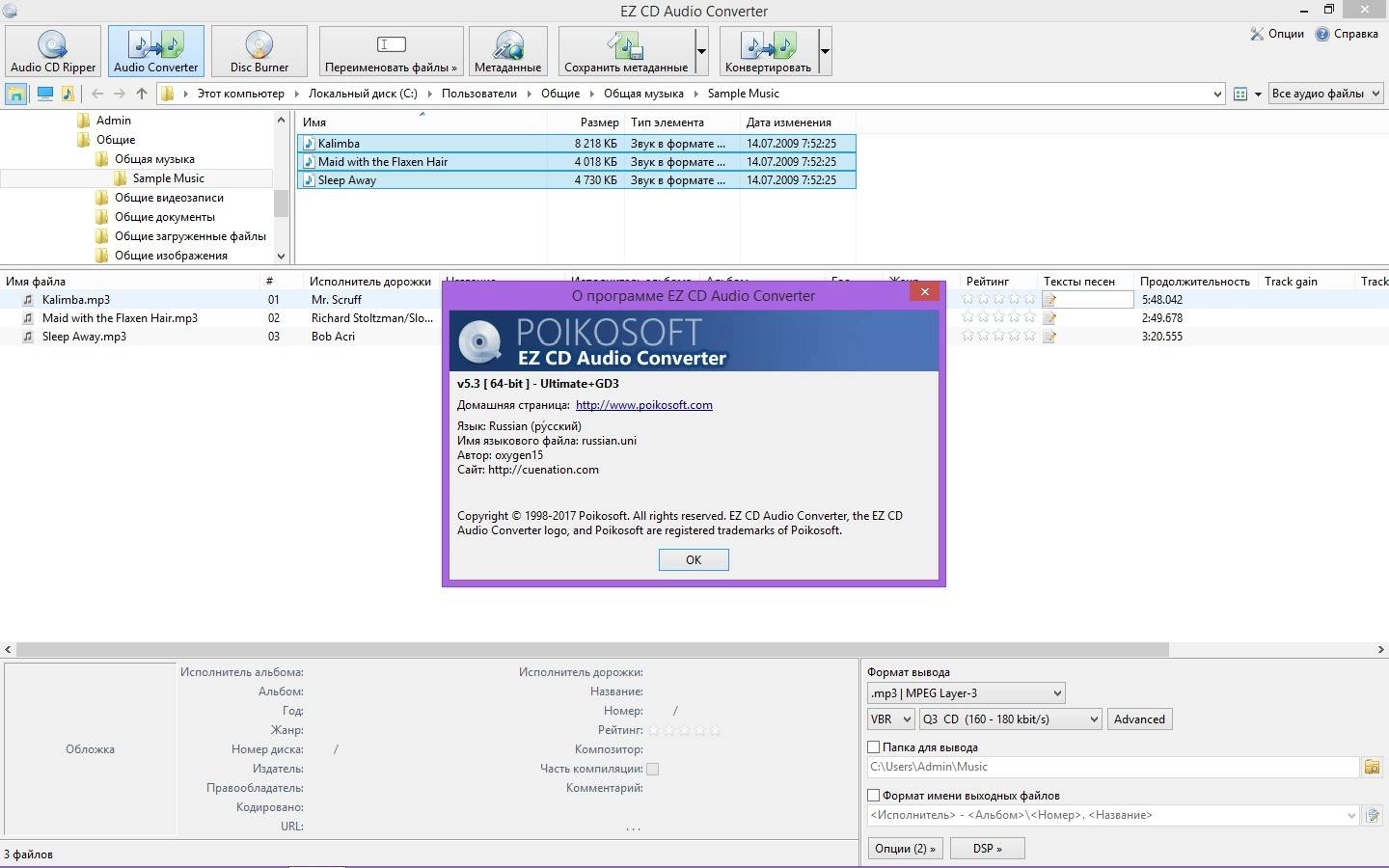1389x868 pixels.
Task: Click the folder tree view icon
Action: pyautogui.click(x=16, y=94)
